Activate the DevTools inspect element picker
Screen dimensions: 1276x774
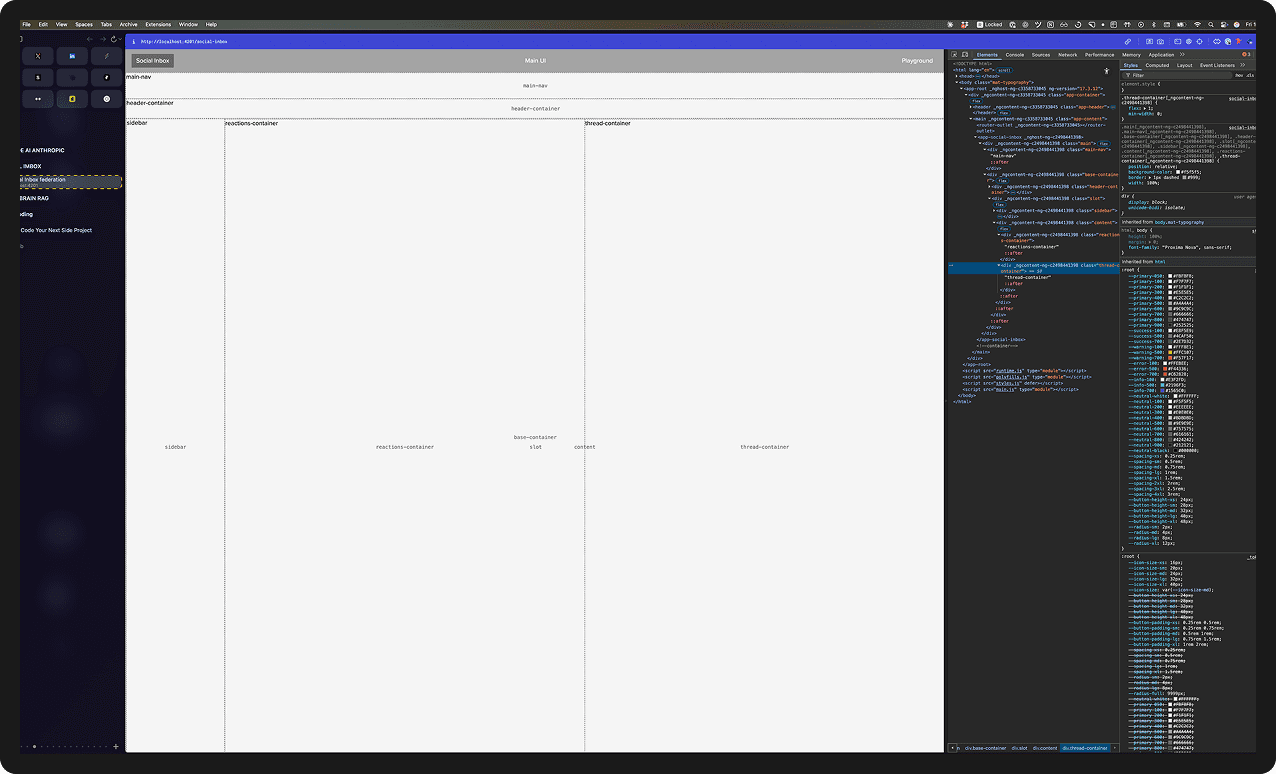coord(954,54)
